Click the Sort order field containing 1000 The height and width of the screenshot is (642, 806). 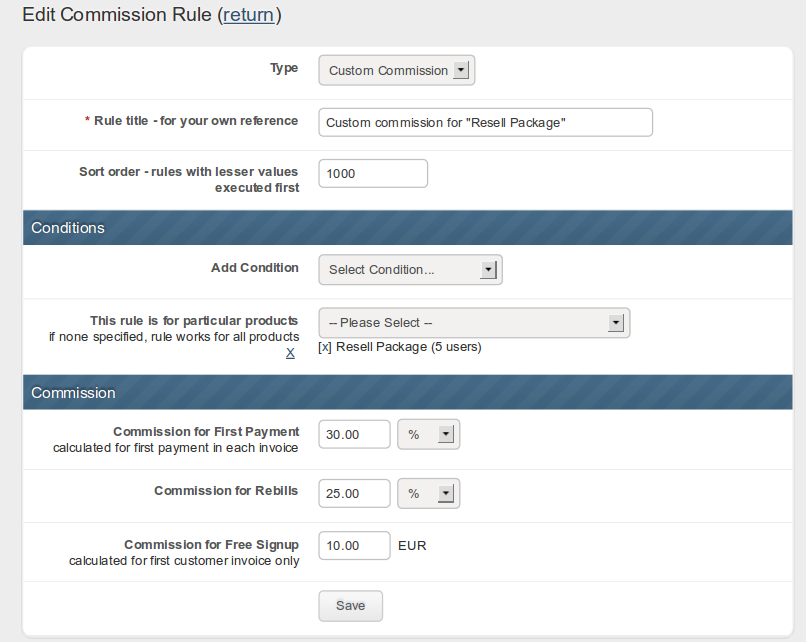point(372,173)
